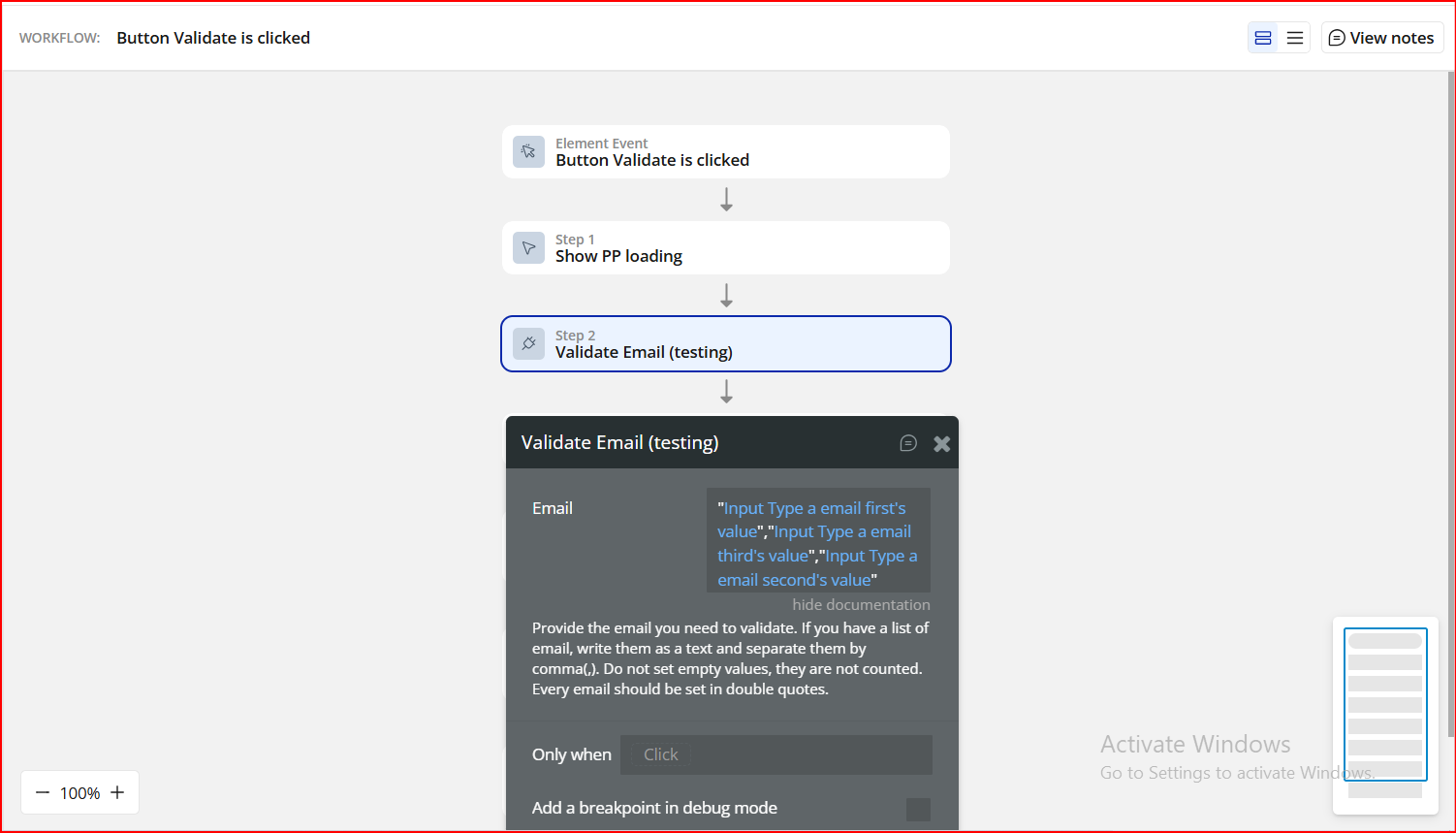Switch to the compact list workflow view
This screenshot has height=833, width=1456.
point(1295,38)
